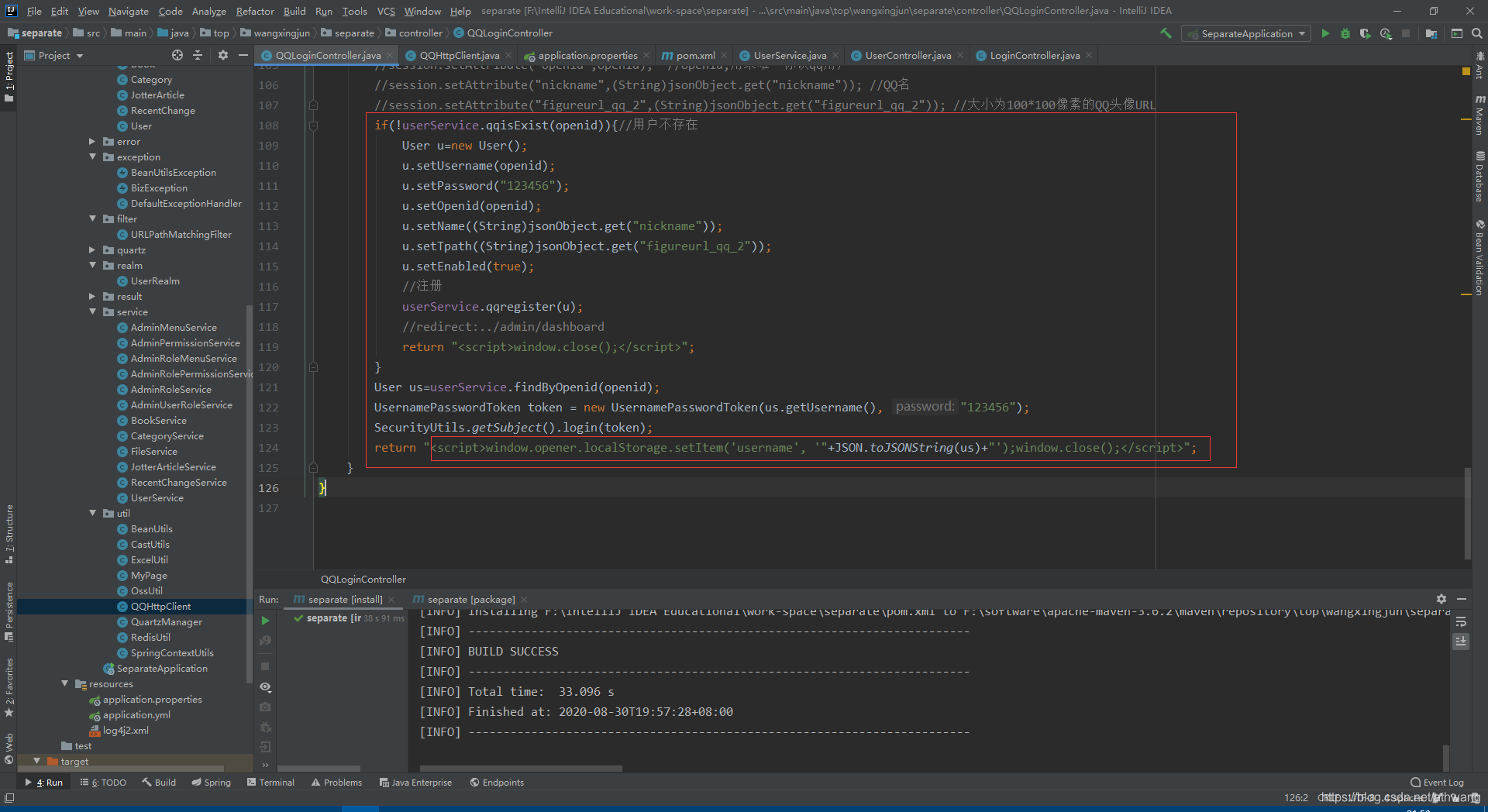Collapse all in Project panel toolbar

click(198, 55)
